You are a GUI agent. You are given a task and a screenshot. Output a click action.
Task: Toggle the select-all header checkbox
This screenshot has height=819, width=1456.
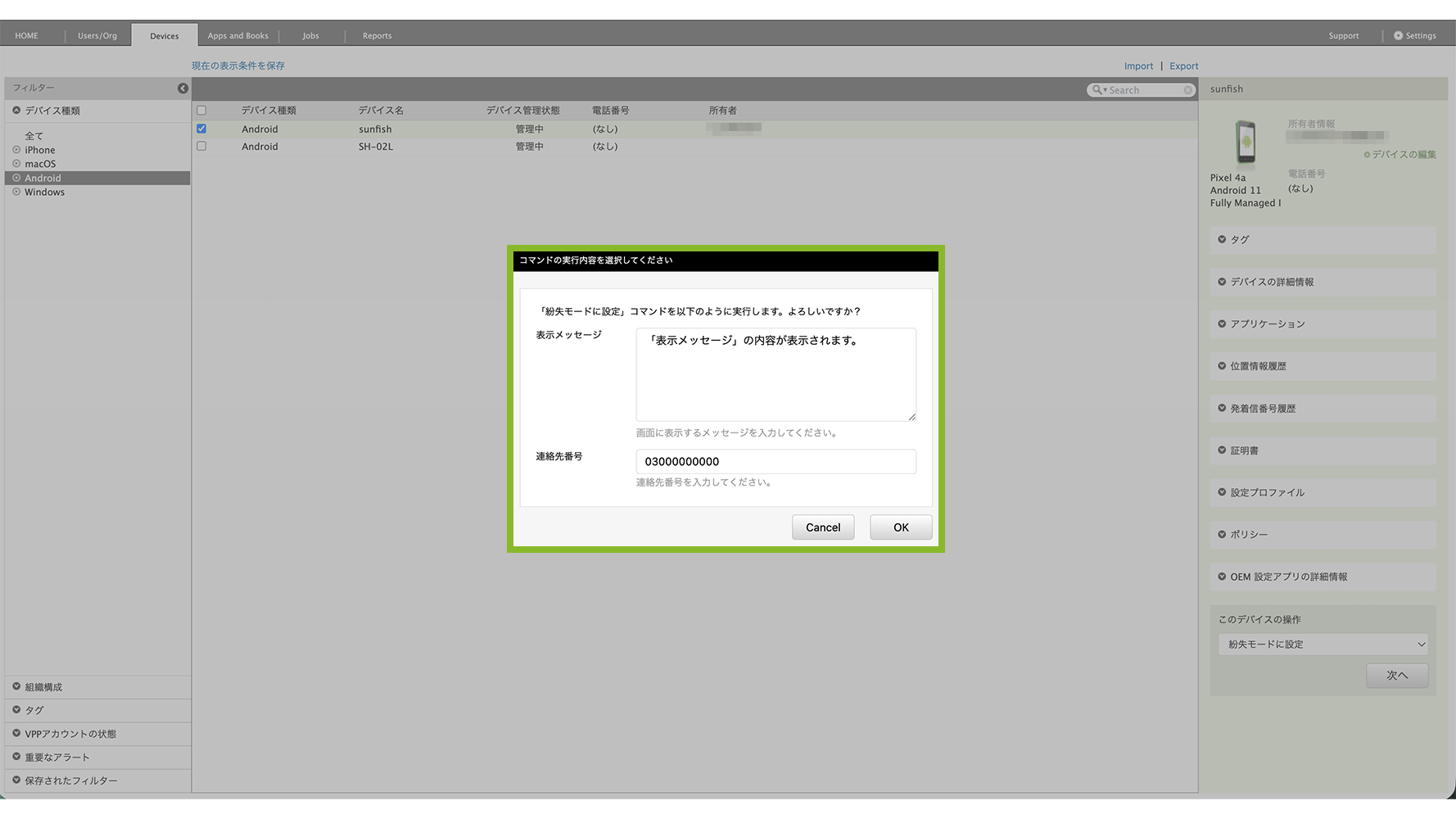point(201,111)
